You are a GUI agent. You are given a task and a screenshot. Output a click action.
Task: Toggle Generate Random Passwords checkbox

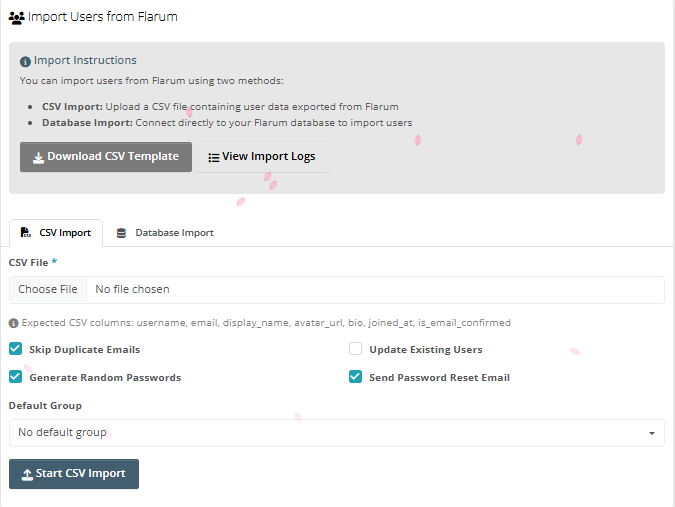tap(15, 377)
